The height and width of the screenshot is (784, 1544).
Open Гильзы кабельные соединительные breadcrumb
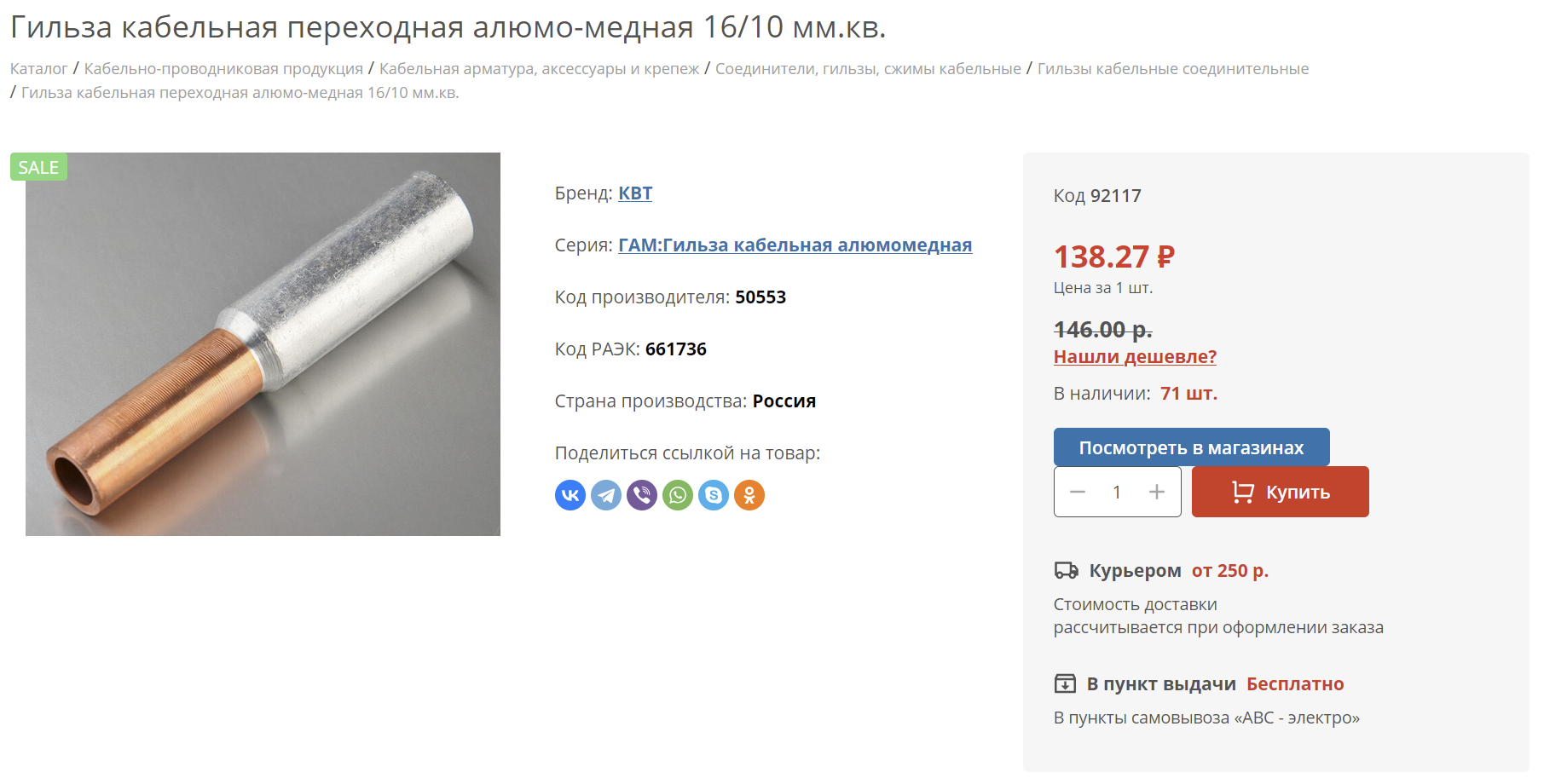click(1173, 69)
